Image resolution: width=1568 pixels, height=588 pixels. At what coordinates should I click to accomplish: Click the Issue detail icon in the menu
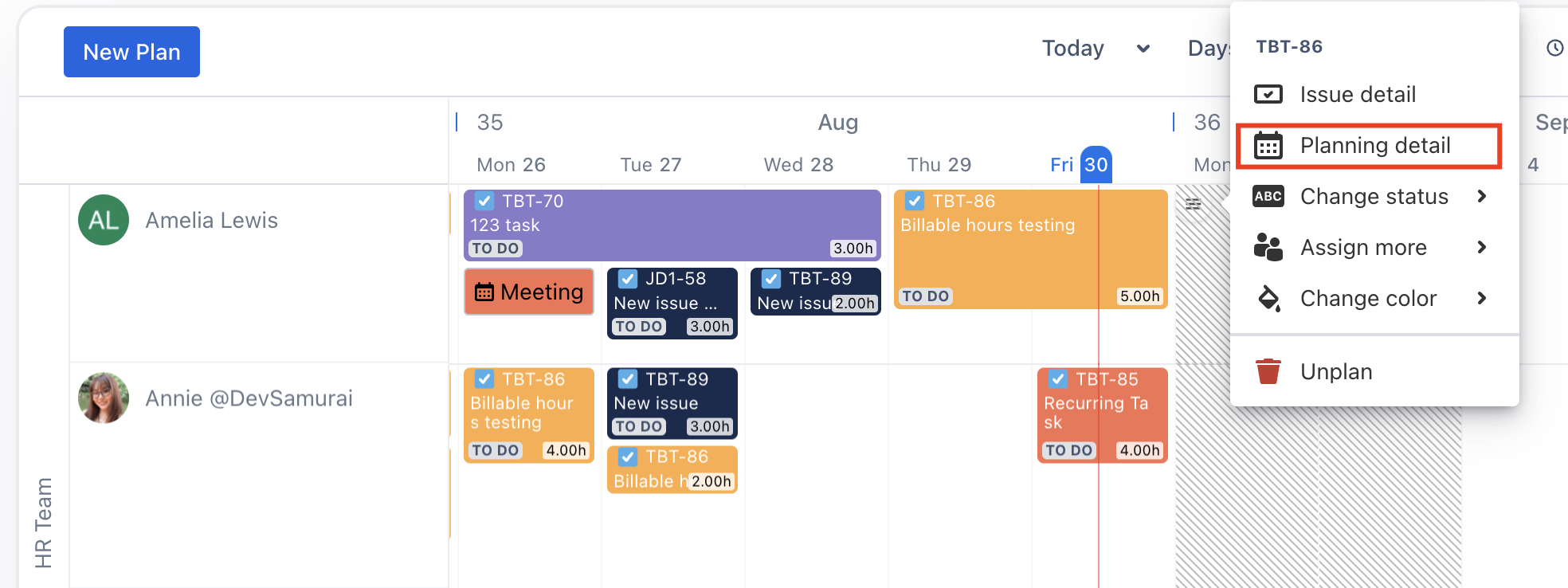(x=1268, y=95)
